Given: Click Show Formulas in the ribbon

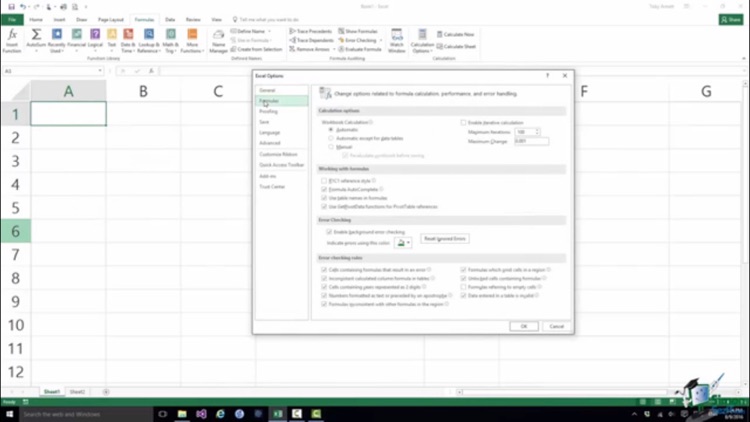Looking at the screenshot, I should [x=358, y=31].
